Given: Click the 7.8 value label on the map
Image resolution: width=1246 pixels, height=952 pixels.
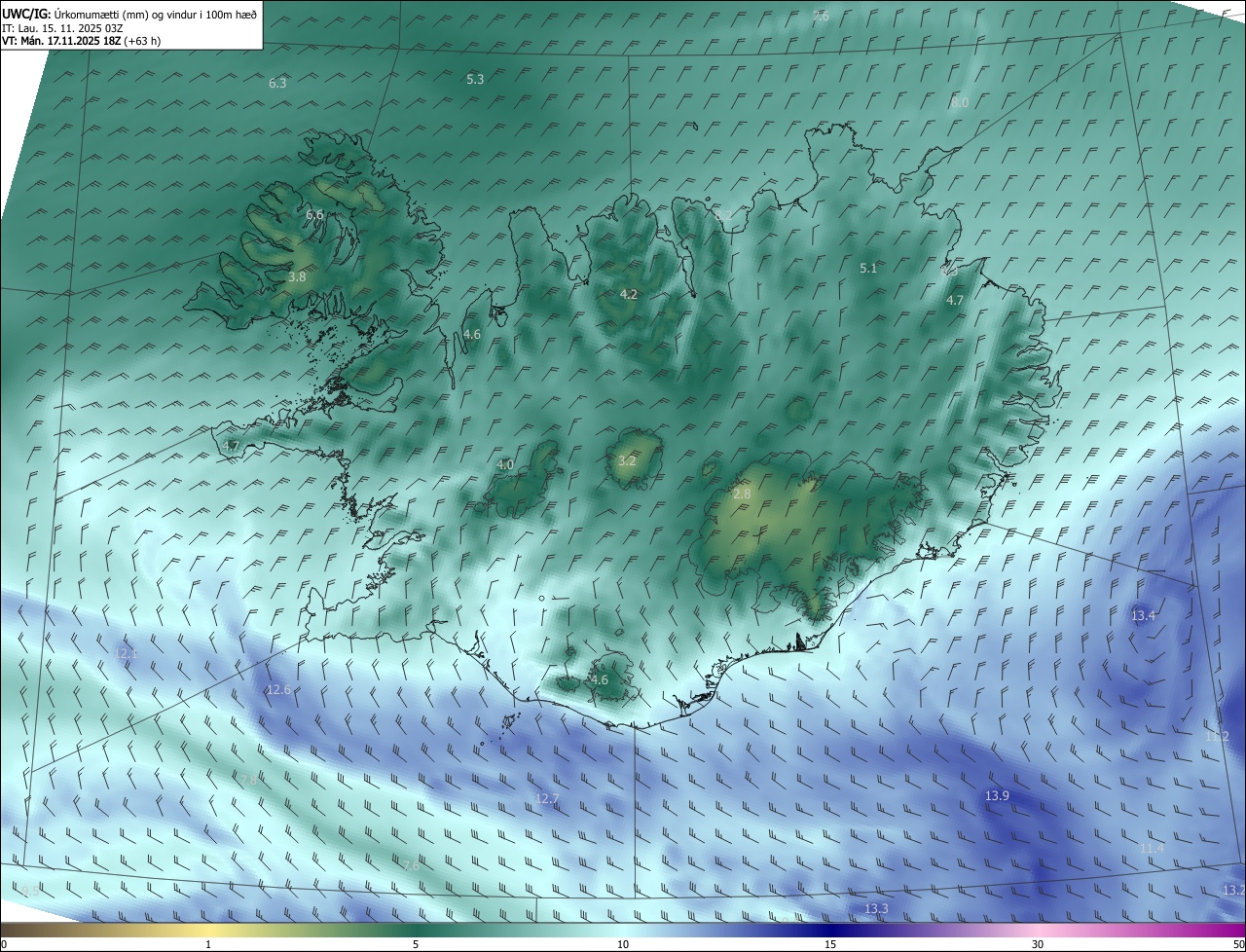Looking at the screenshot, I should (x=249, y=781).
